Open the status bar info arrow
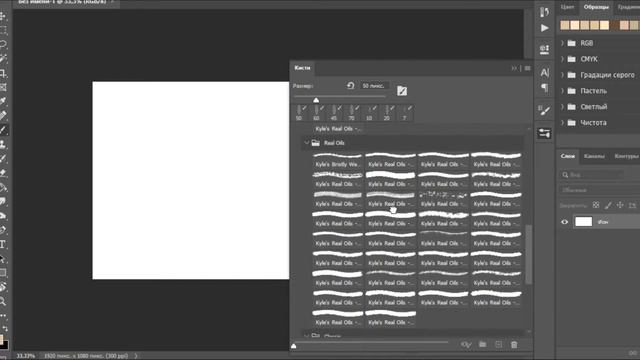 coord(136,356)
